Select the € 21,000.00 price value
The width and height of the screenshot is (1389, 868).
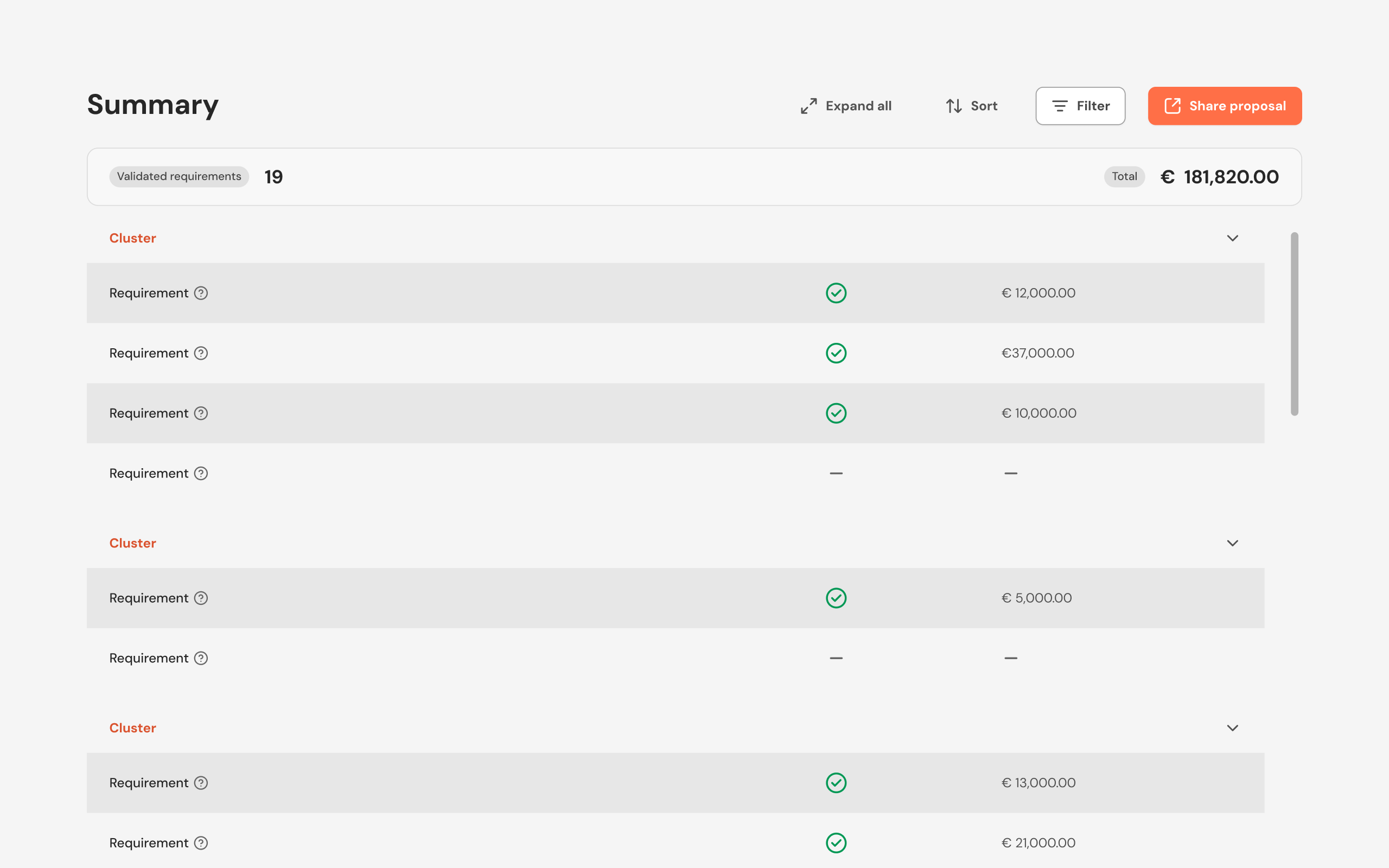tap(1038, 843)
